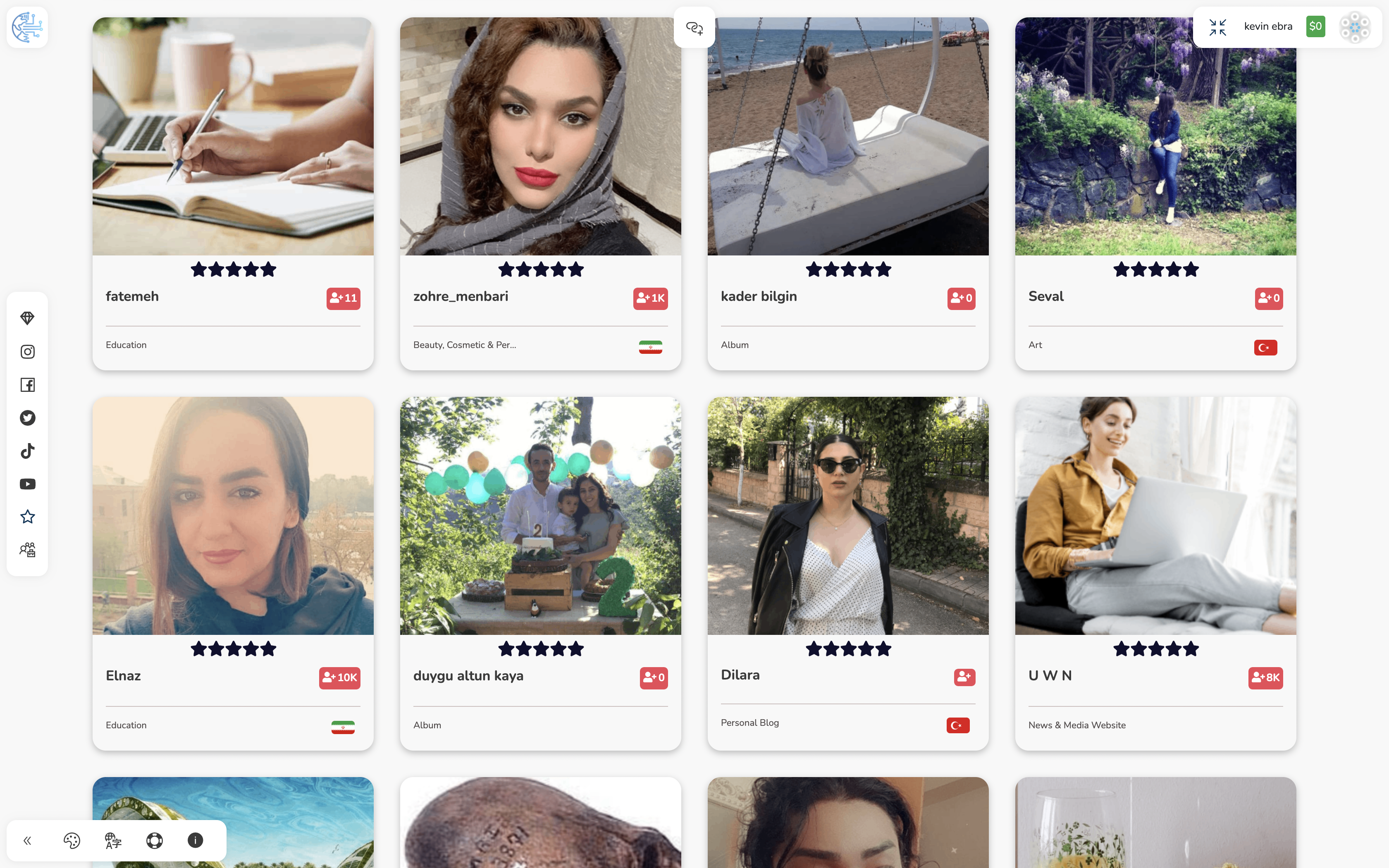This screenshot has height=868, width=1389.
Task: Click 'News & Media Website' category text
Action: (1077, 725)
